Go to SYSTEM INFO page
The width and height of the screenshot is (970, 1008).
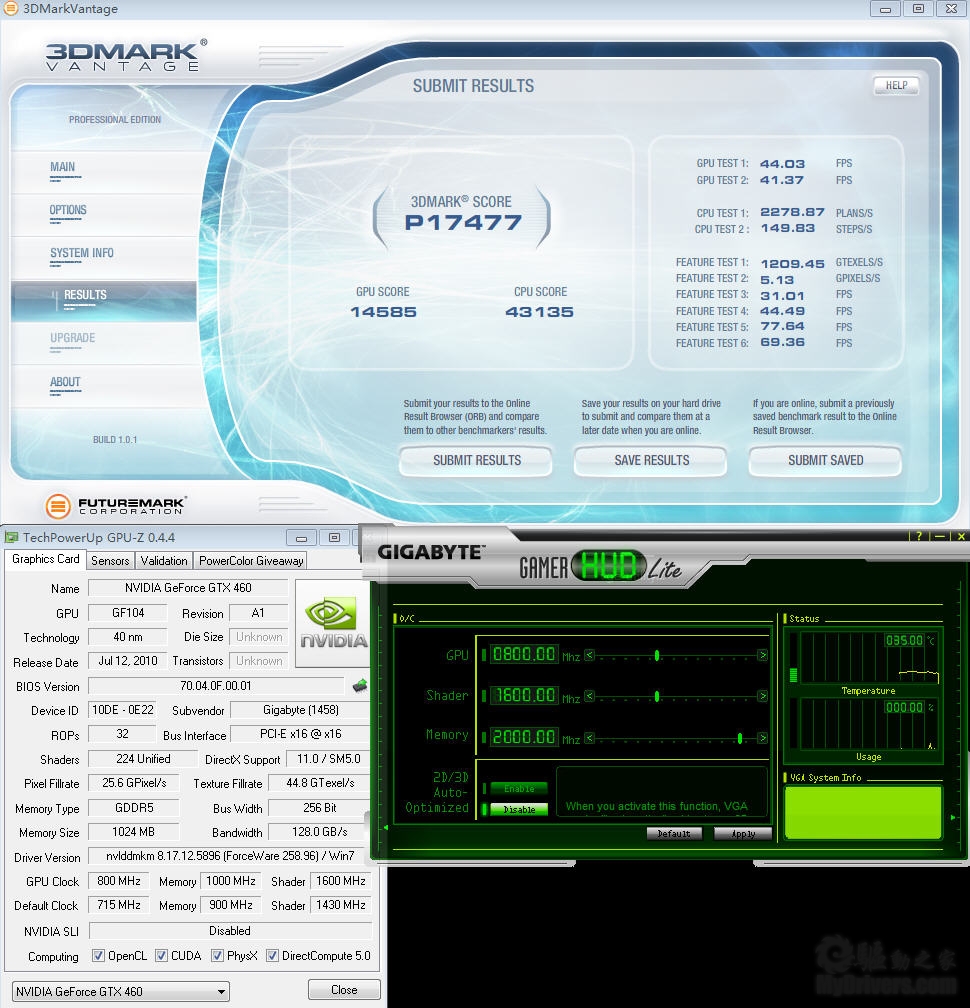click(x=82, y=253)
